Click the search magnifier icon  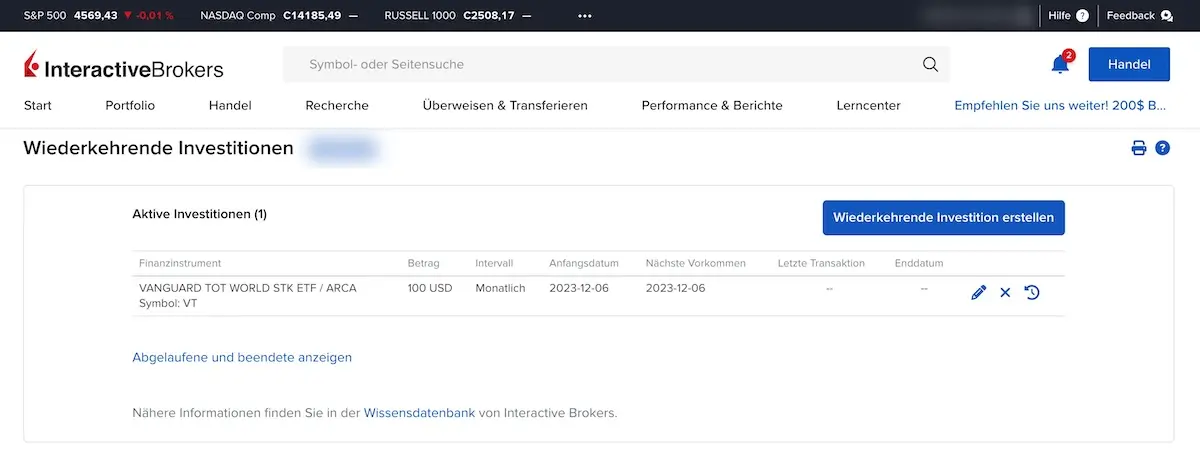point(930,65)
